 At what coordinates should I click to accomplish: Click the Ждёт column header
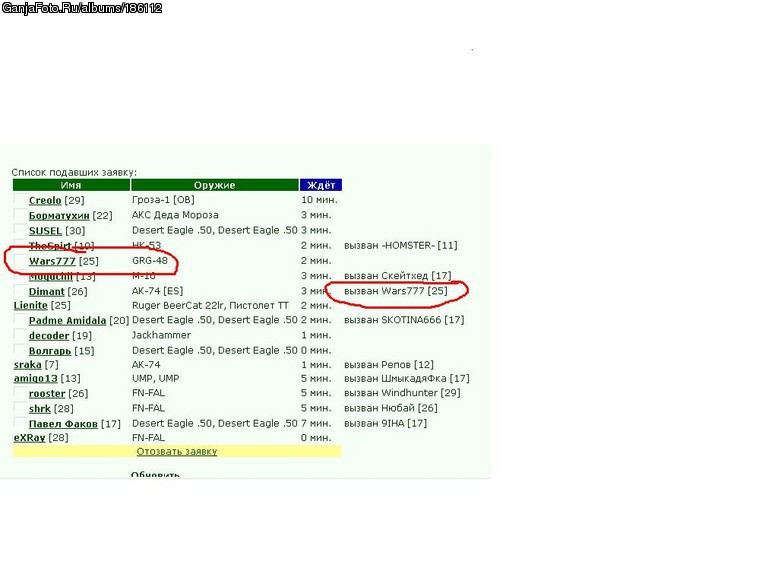click(321, 185)
